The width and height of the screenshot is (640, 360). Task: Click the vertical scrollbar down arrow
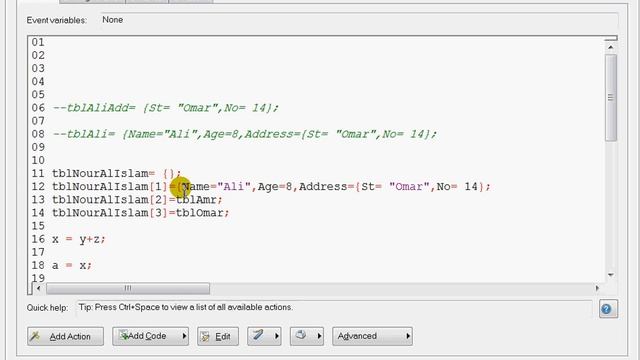pyautogui.click(x=611, y=275)
